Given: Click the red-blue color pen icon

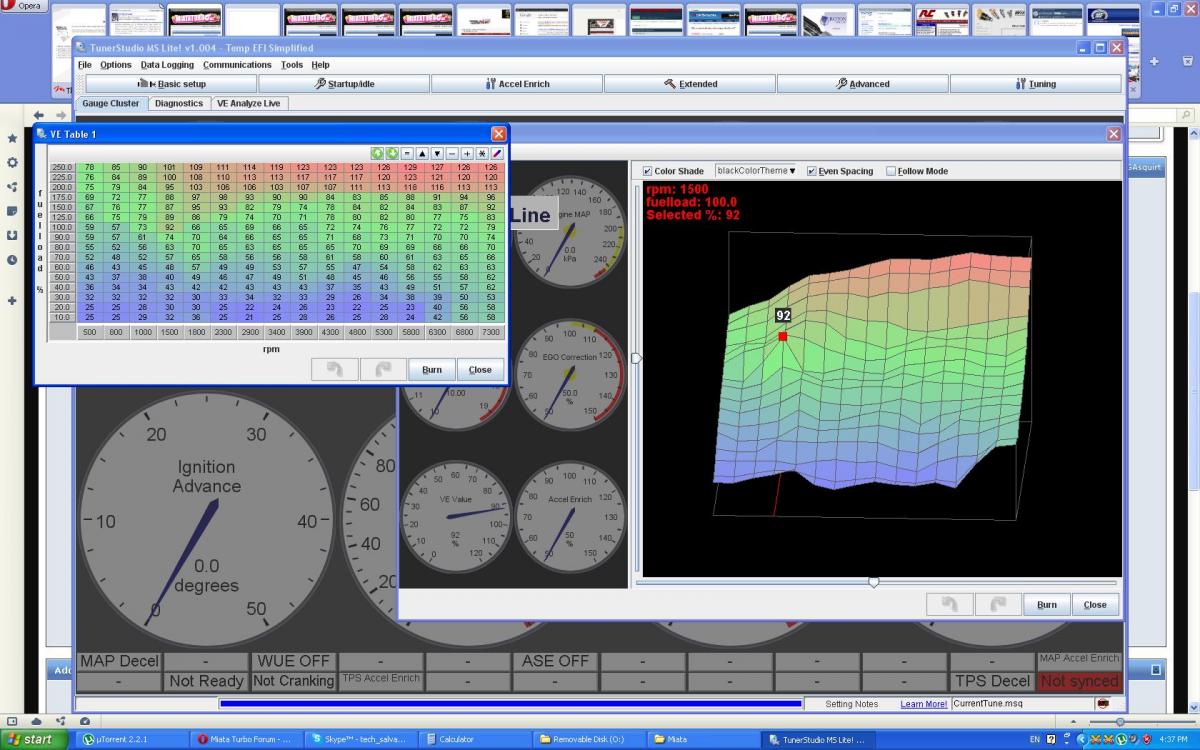Looking at the screenshot, I should (x=496, y=153).
